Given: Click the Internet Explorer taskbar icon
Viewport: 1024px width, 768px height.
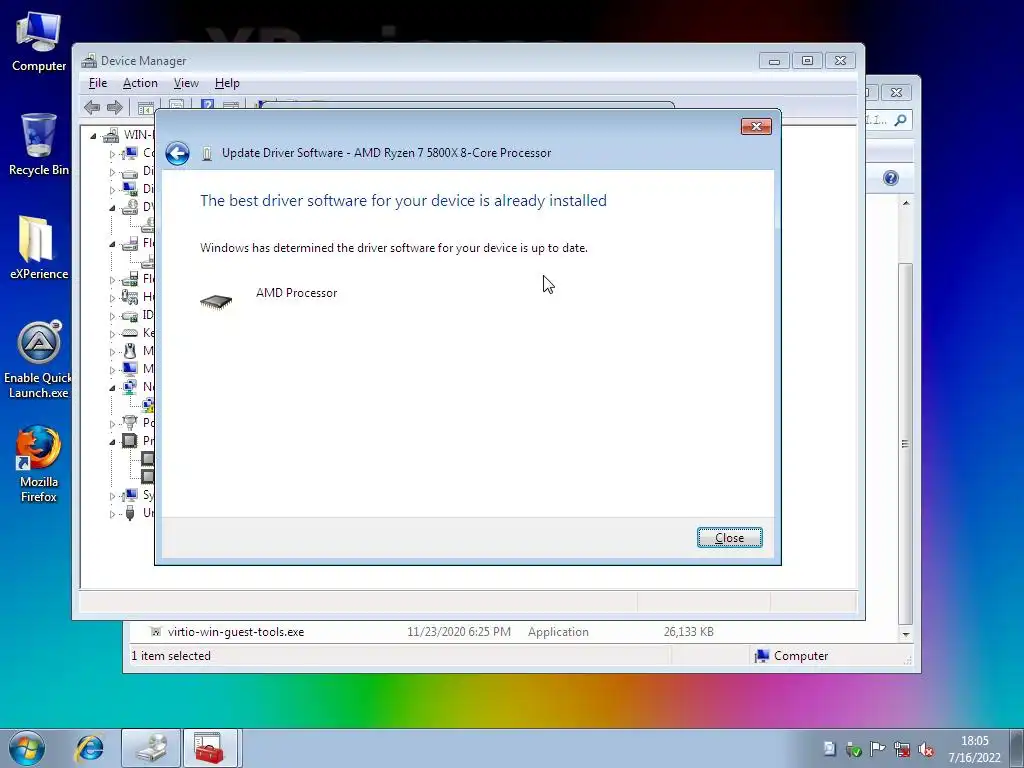Looking at the screenshot, I should click(x=89, y=748).
